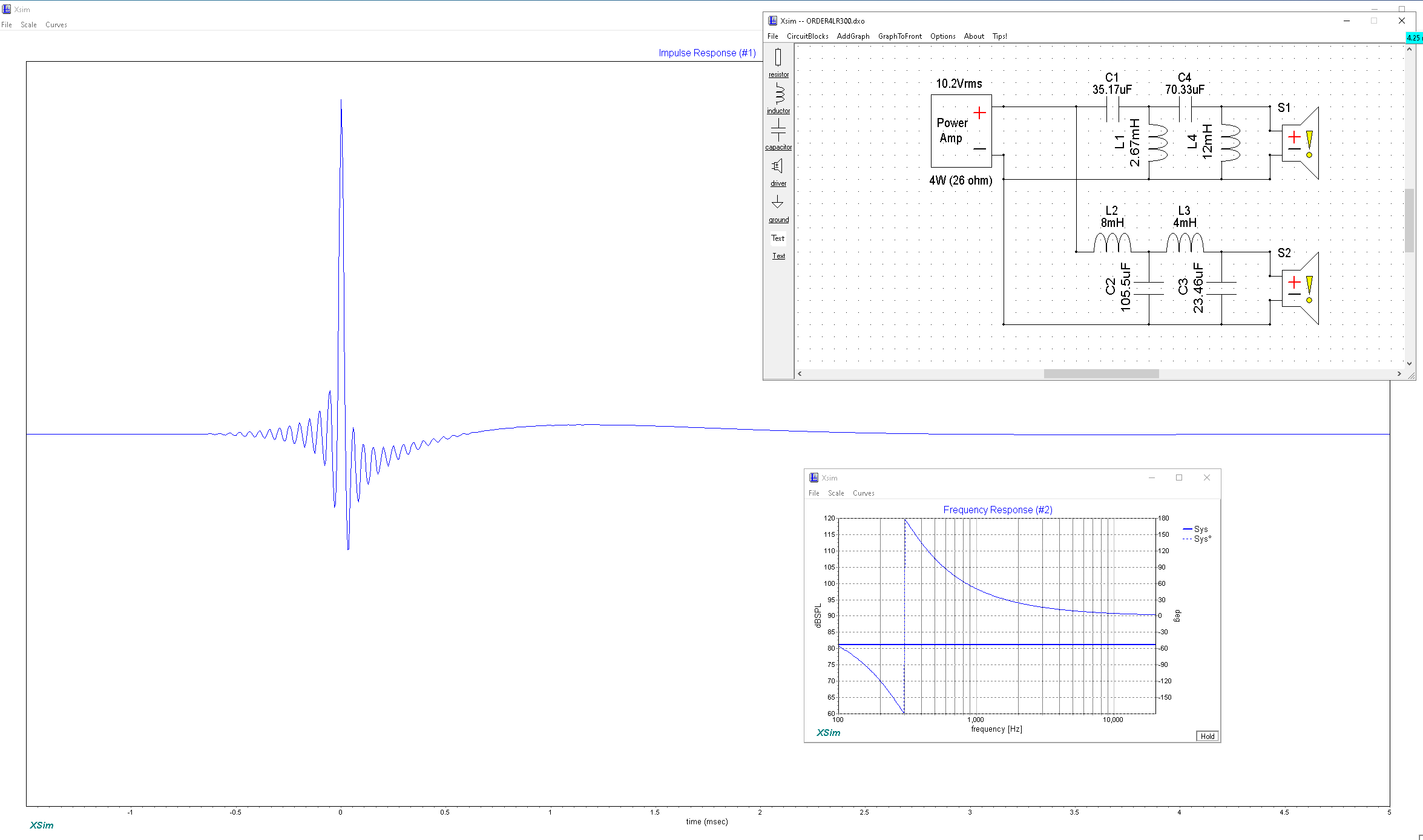This screenshot has height=840, width=1423.
Task: Open Curves menu in frequency response window
Action: [x=863, y=493]
